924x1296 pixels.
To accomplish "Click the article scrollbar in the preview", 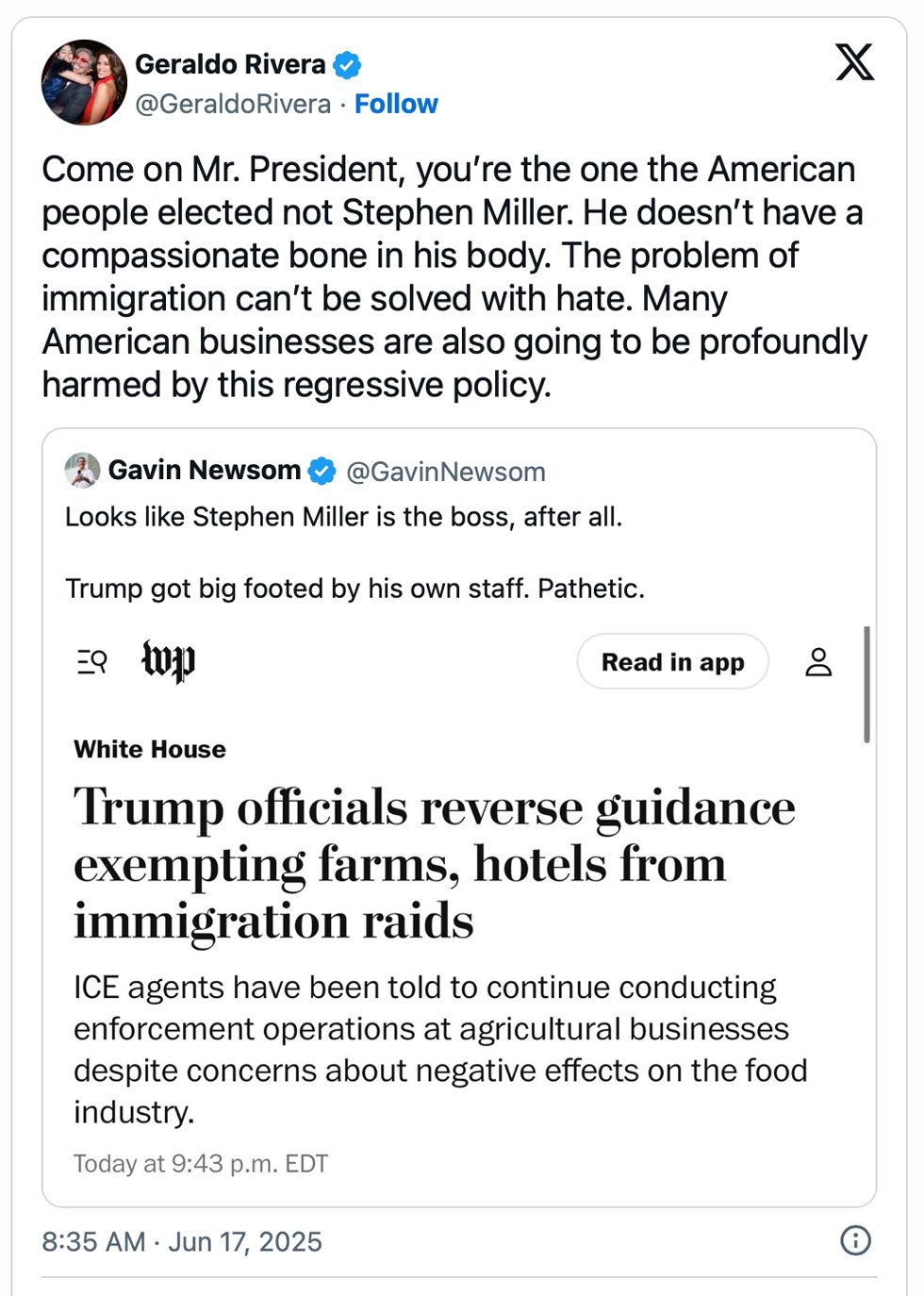I will [866, 684].
